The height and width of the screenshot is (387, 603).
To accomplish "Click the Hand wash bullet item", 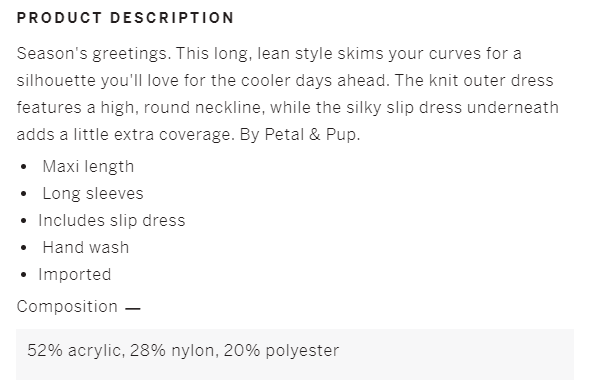I will pyautogui.click(x=85, y=248).
